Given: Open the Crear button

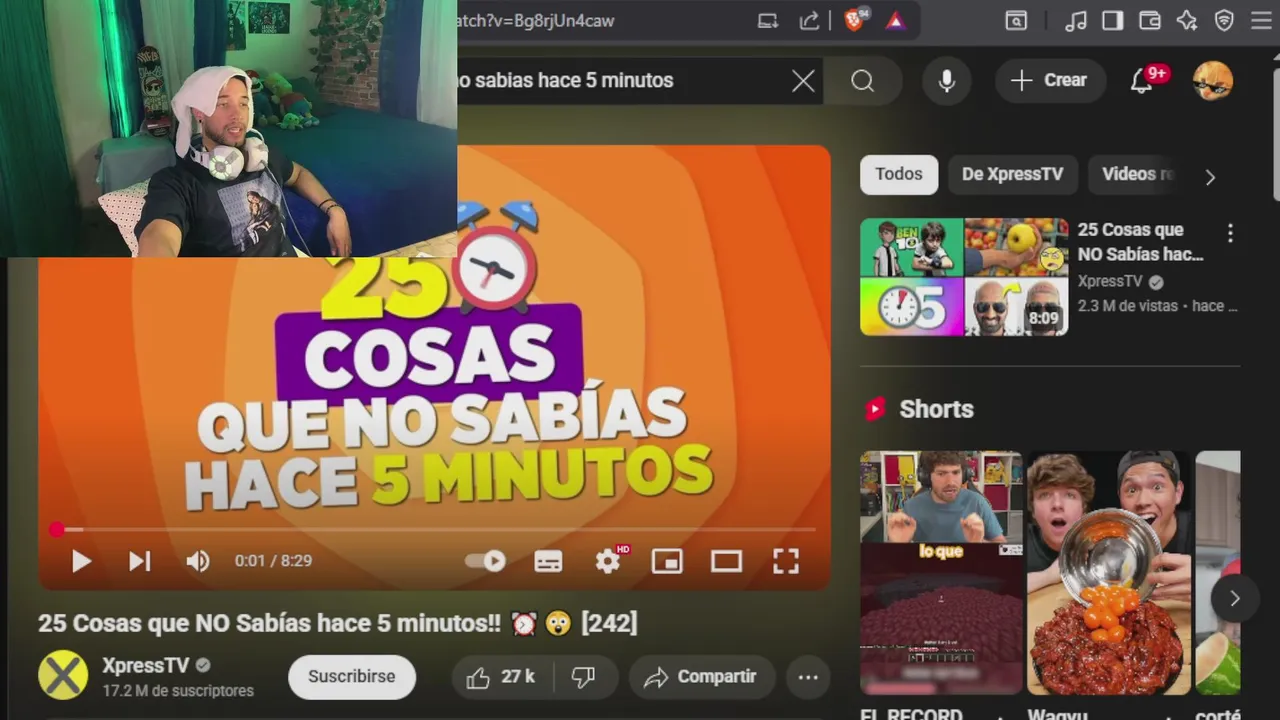Looking at the screenshot, I should click(x=1050, y=81).
